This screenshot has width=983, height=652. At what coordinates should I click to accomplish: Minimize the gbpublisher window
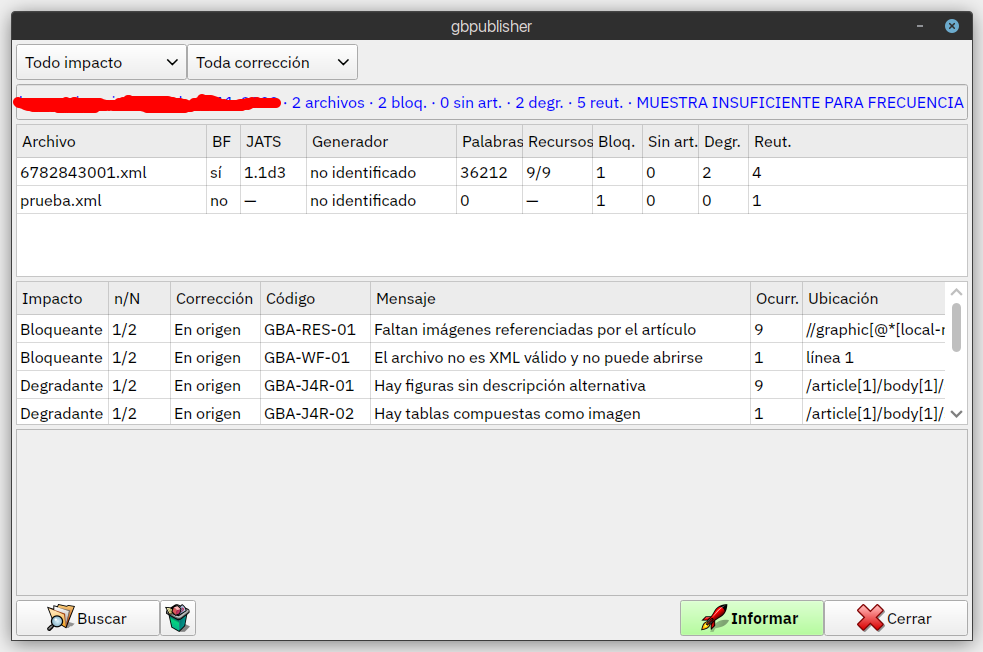920,26
